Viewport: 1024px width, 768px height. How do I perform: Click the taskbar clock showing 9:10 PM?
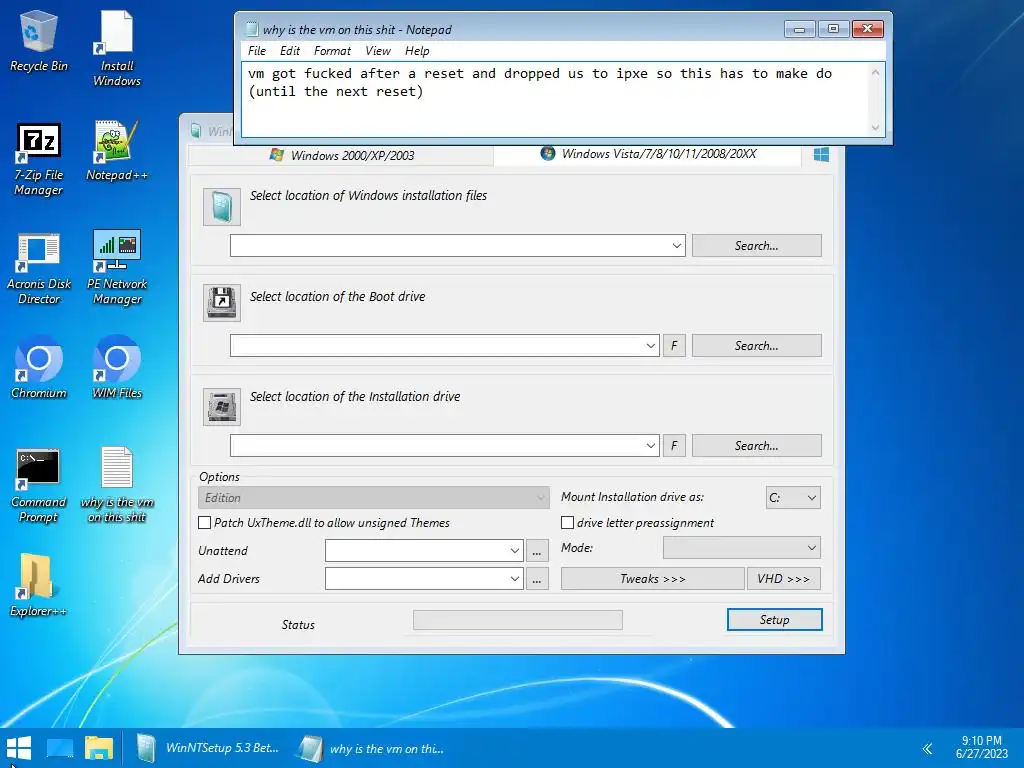(x=982, y=747)
